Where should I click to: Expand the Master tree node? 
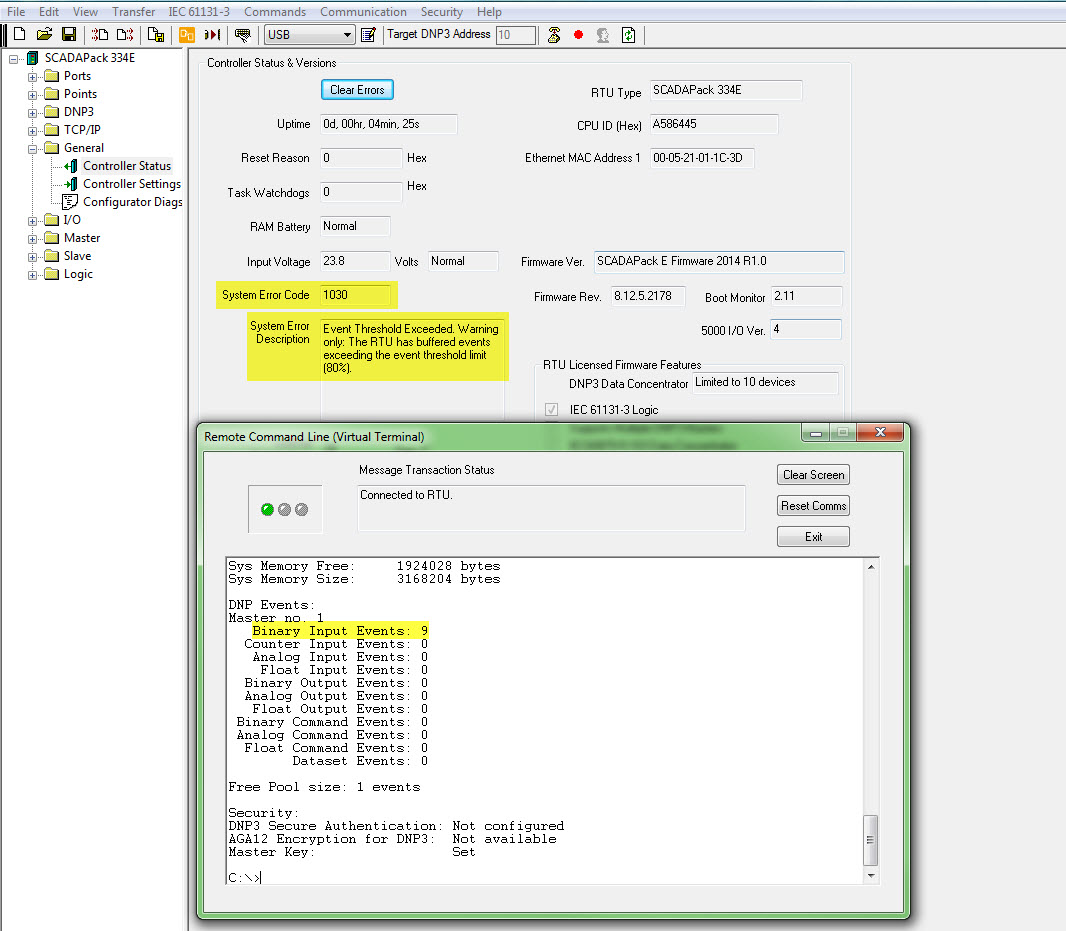(x=32, y=239)
